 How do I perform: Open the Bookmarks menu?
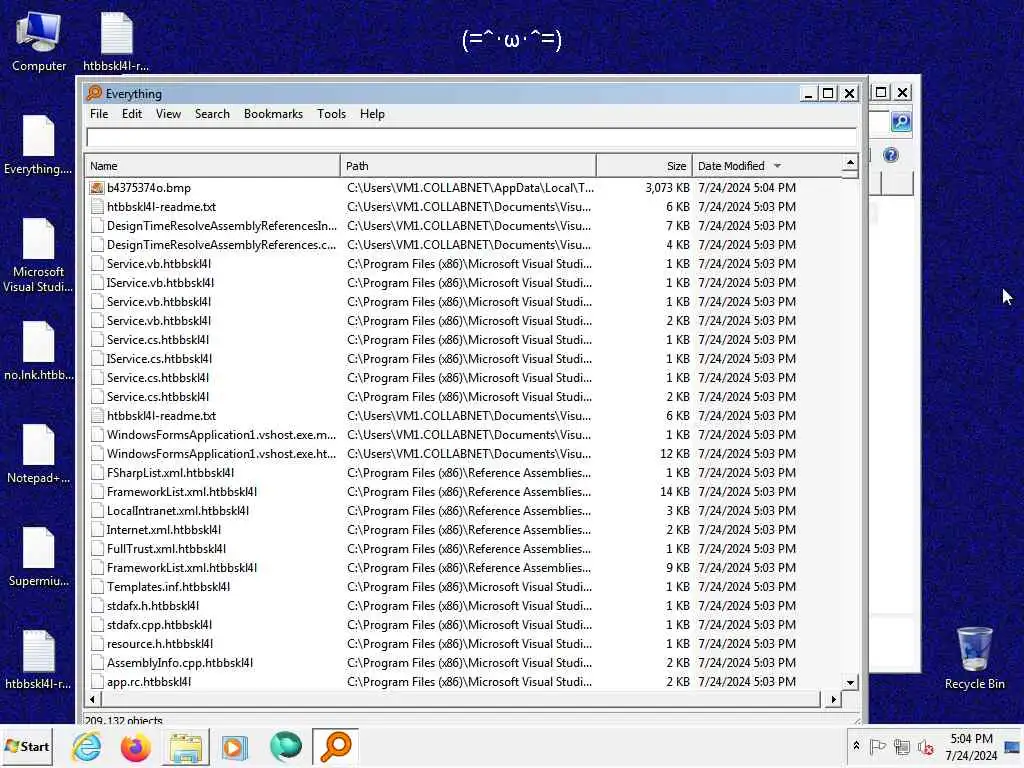coord(274,114)
